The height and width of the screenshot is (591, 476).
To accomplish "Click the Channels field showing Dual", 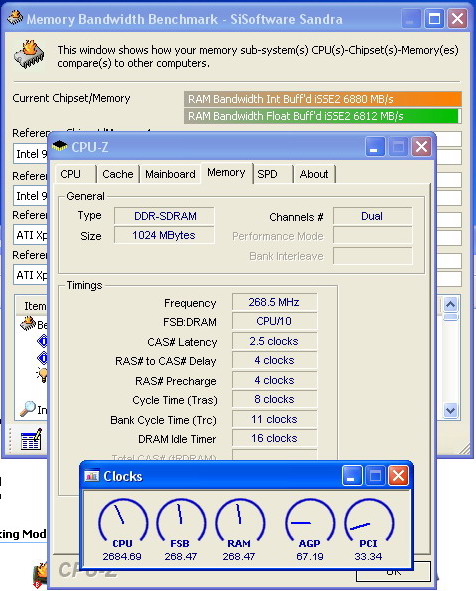I will [x=372, y=216].
